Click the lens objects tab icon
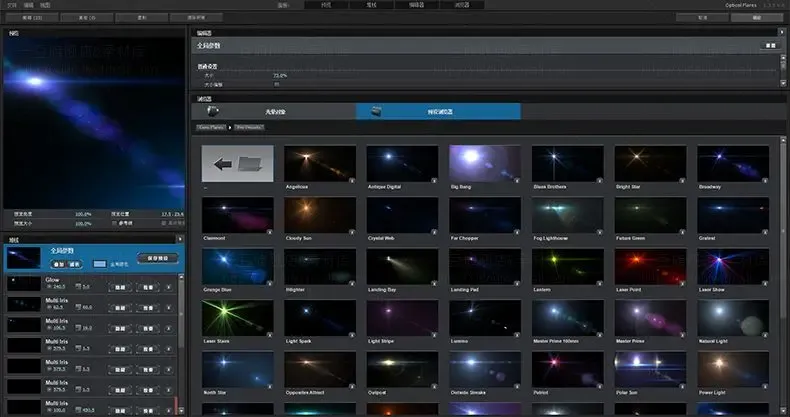Screen dimensions: 790x417 click(212, 112)
